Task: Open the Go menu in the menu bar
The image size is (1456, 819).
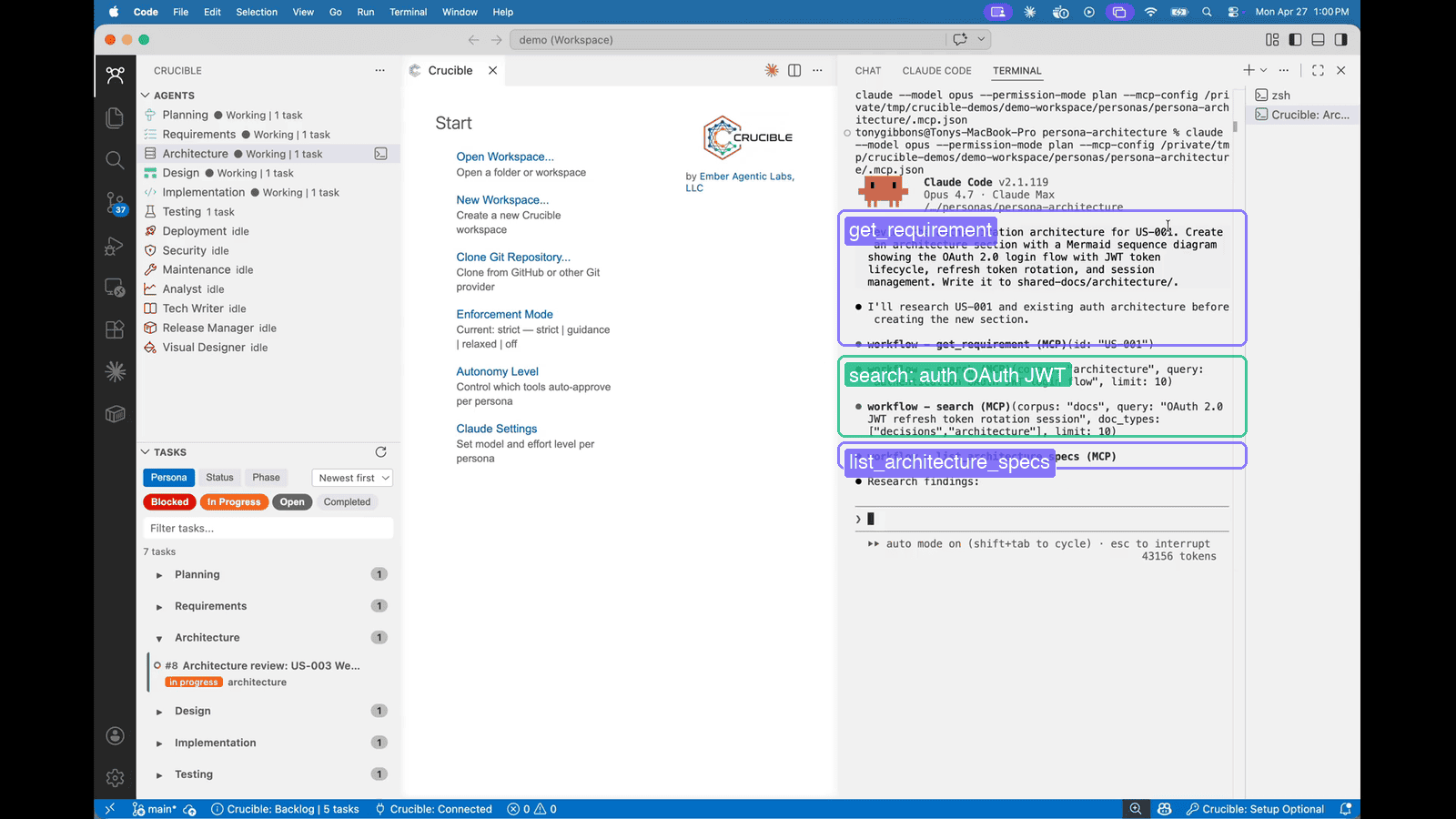Action: 336,12
